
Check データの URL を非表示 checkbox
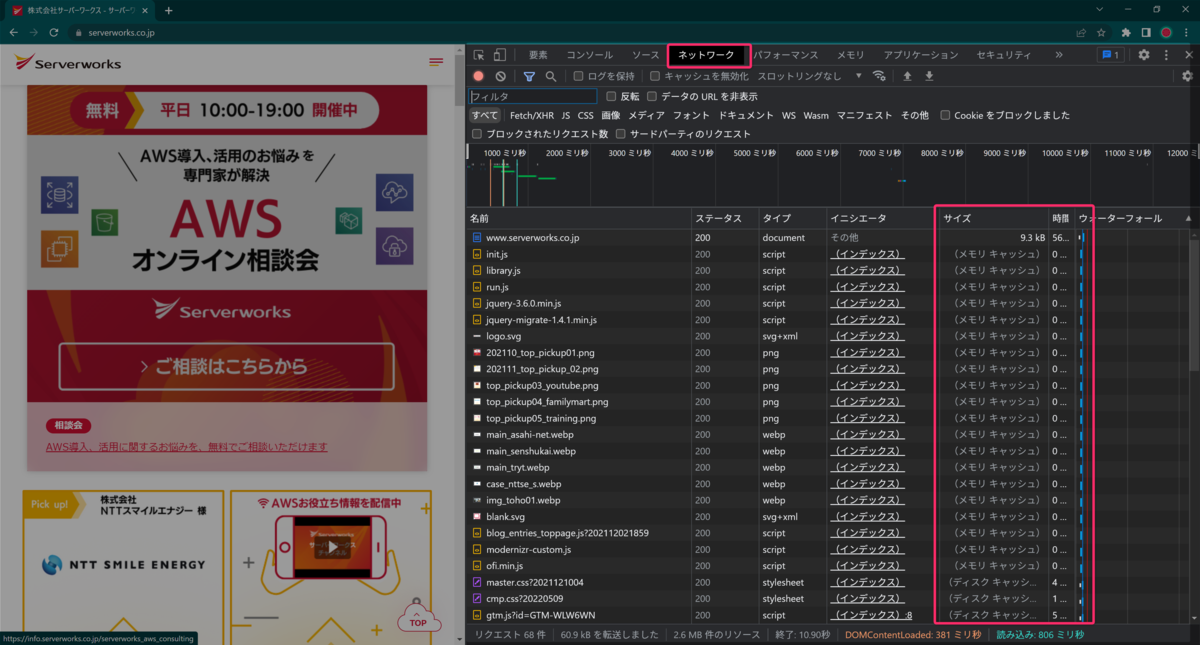click(x=652, y=97)
